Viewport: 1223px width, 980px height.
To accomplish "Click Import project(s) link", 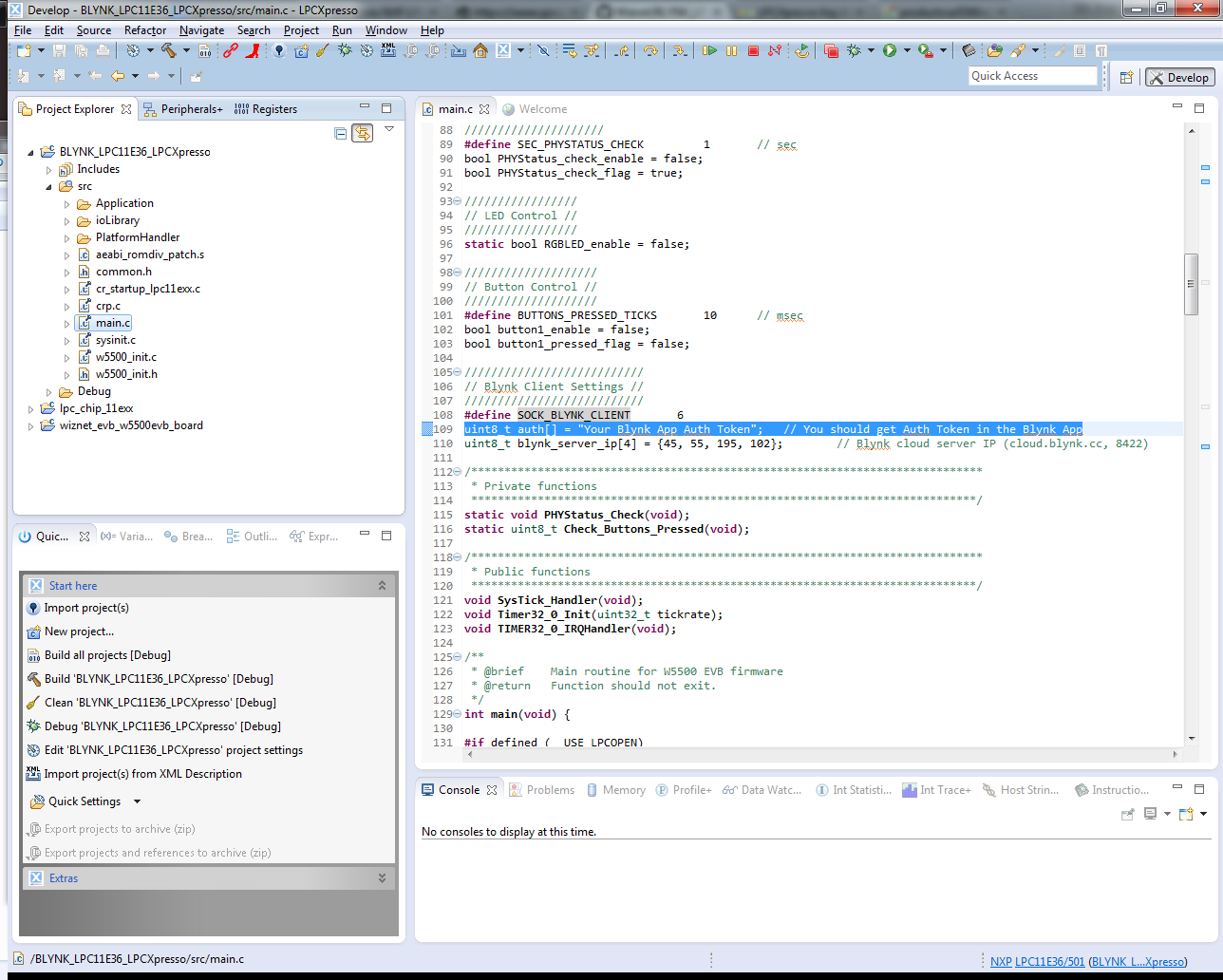I will [86, 608].
